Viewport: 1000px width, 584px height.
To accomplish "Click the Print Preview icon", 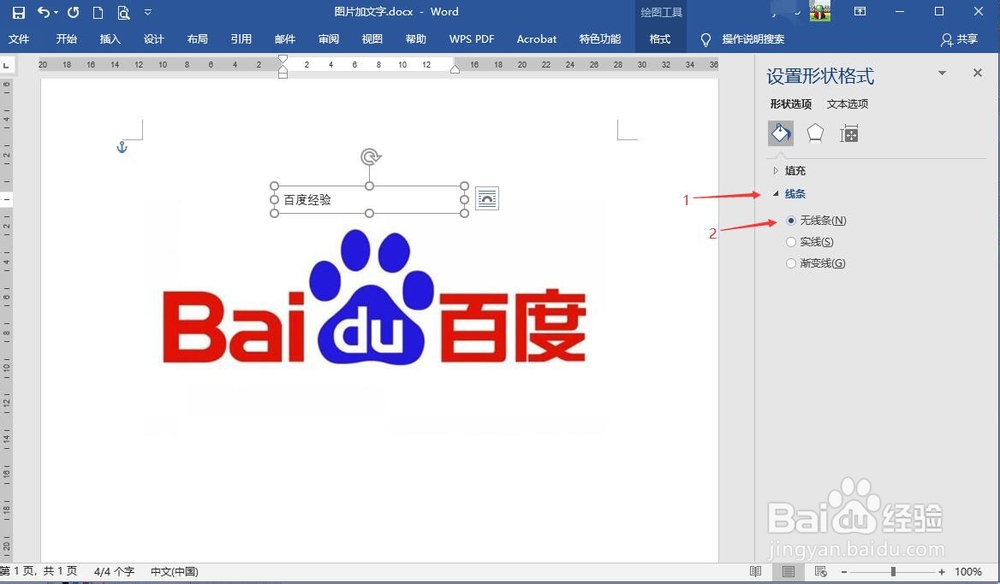I will (x=123, y=12).
